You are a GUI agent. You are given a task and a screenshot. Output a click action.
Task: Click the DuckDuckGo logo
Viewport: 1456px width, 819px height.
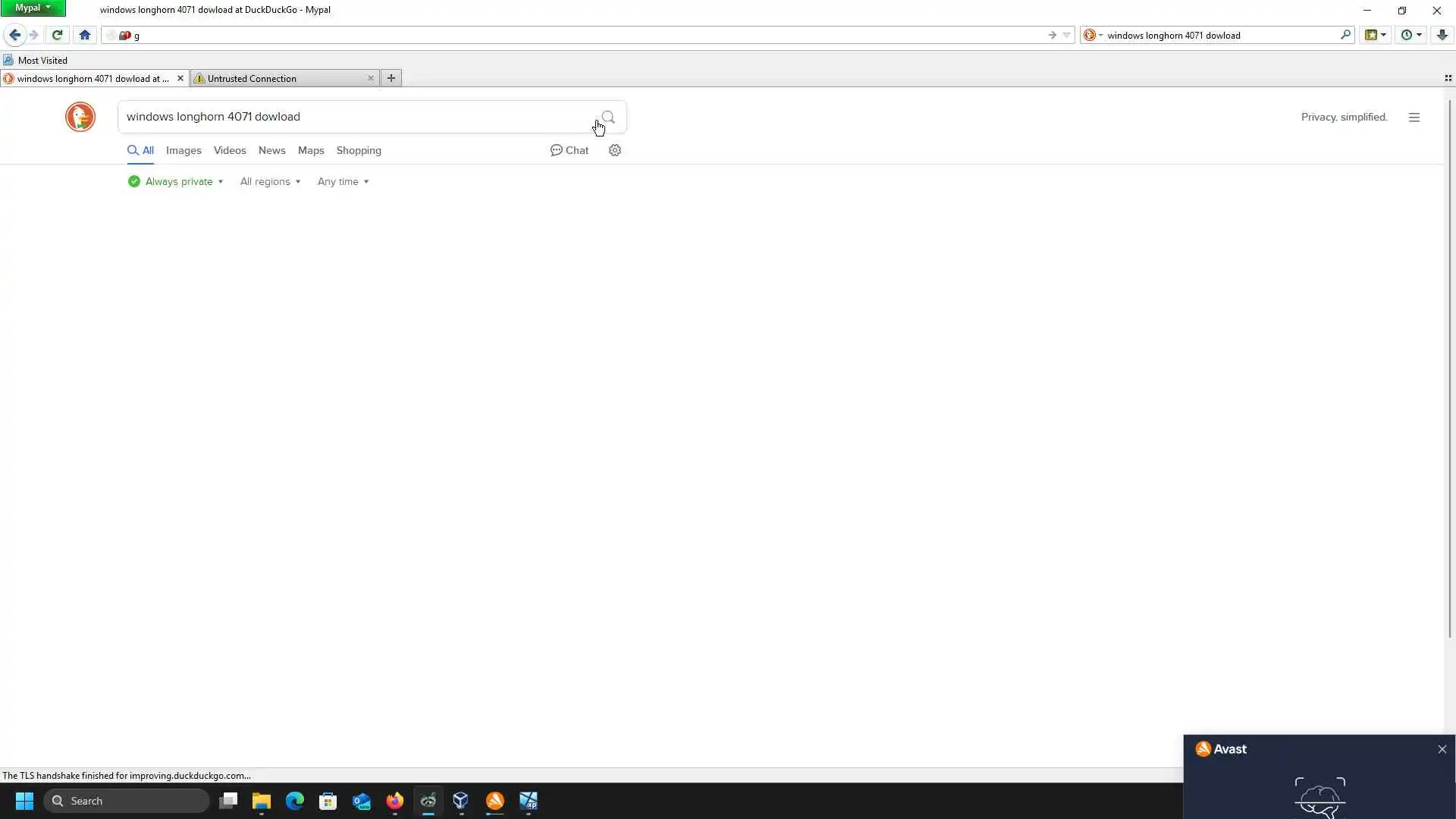click(x=80, y=117)
